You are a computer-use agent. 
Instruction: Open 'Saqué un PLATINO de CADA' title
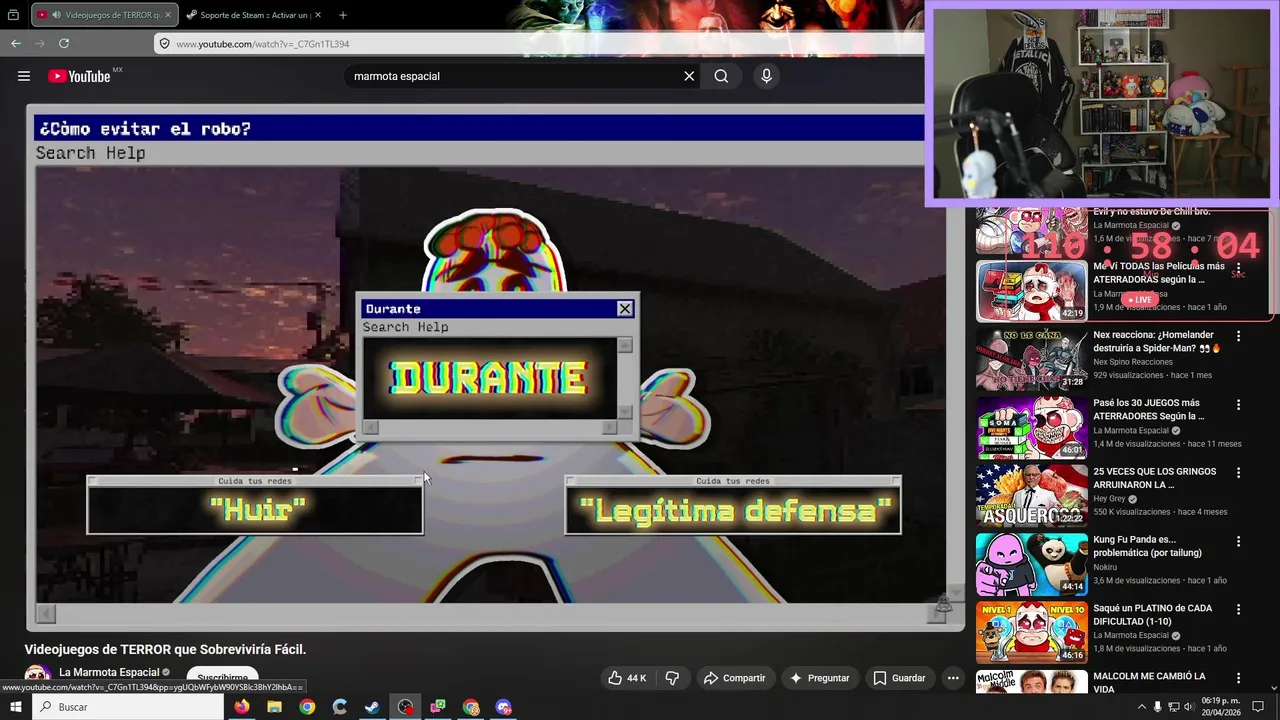[x=1153, y=614]
